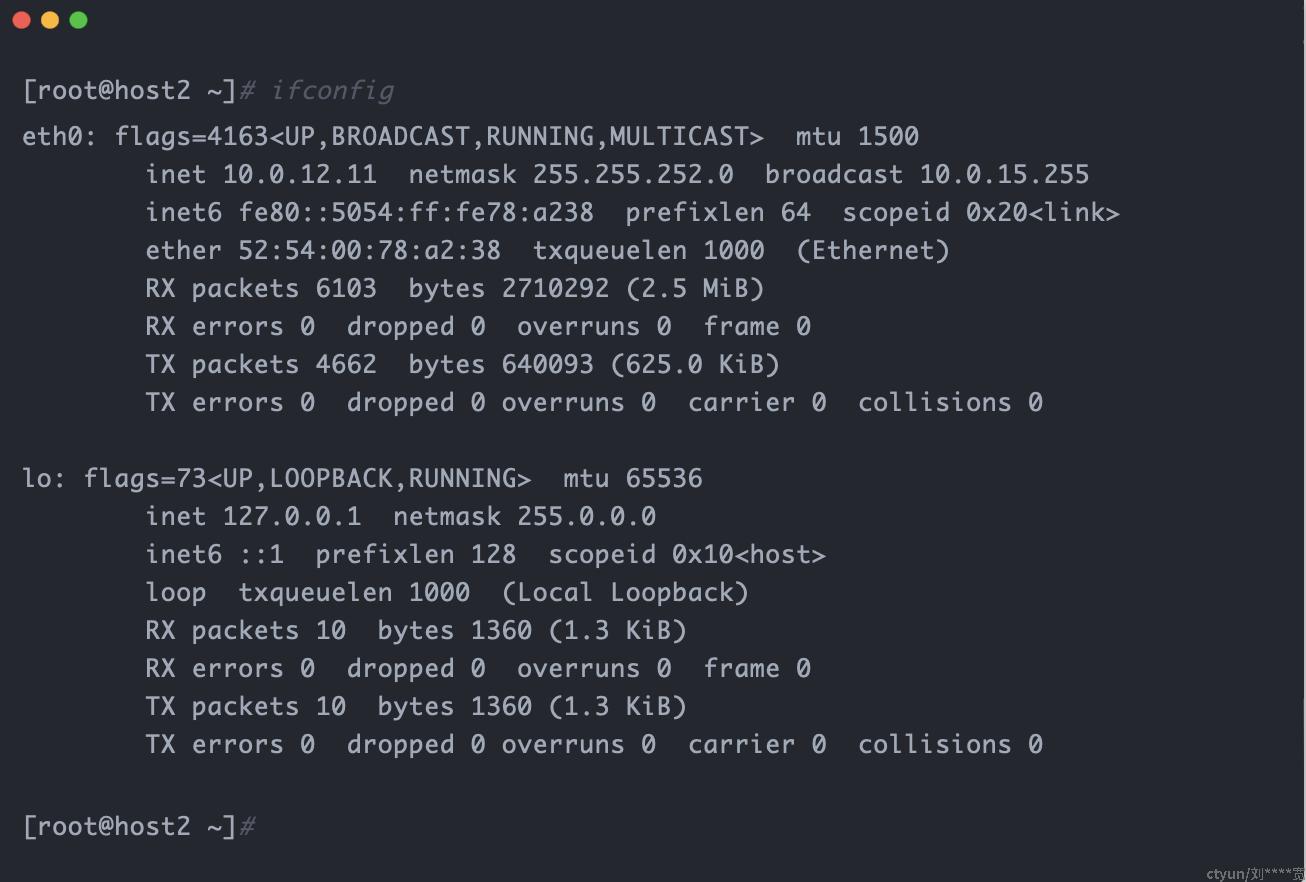Click the scopeid 0x10<host> text
Viewport: 1306px width, 882px height.
tap(687, 554)
